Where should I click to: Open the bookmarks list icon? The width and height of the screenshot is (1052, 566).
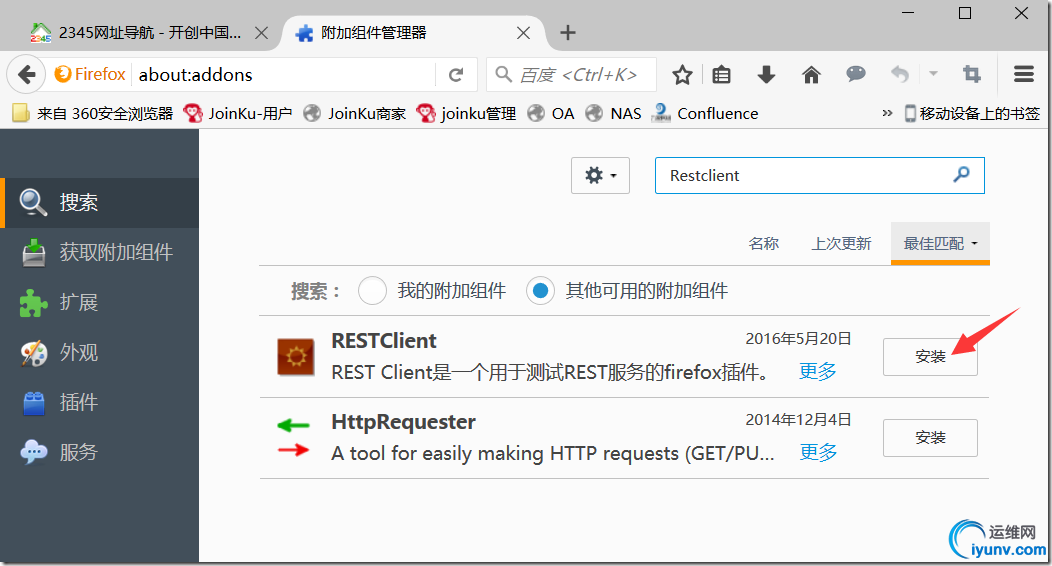click(721, 74)
